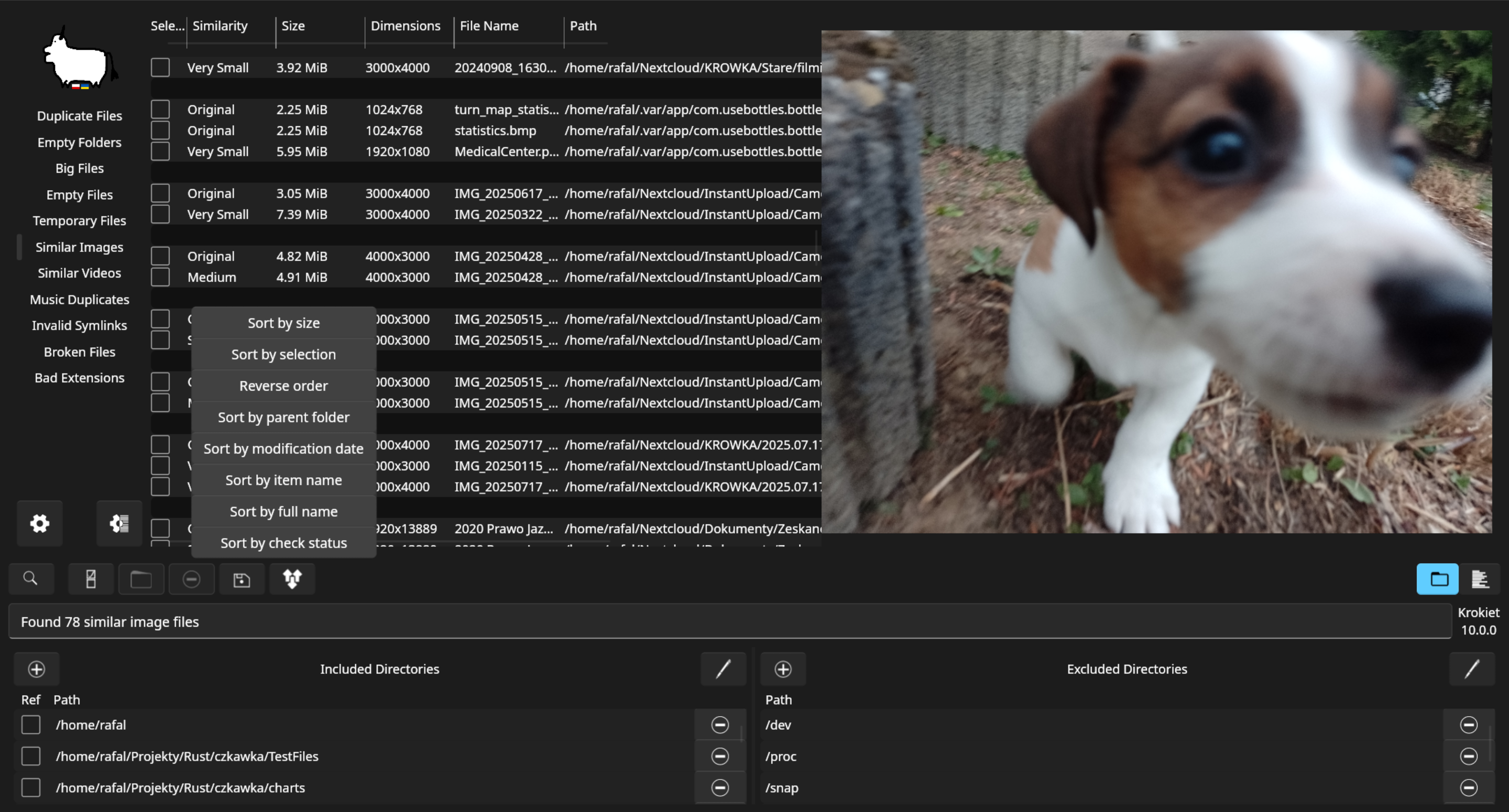This screenshot has width=1509, height=812.
Task: Start a new scan using the magnifier icon
Action: (x=31, y=578)
